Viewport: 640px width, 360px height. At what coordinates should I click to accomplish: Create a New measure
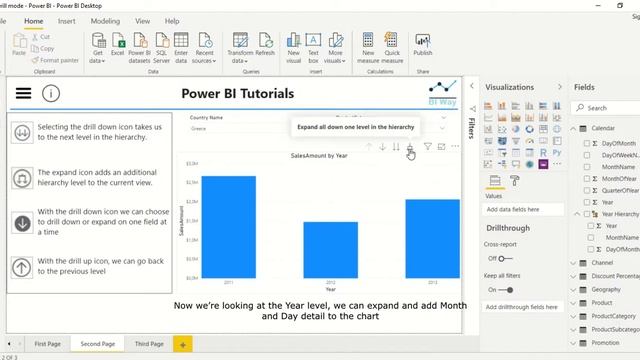[x=368, y=48]
